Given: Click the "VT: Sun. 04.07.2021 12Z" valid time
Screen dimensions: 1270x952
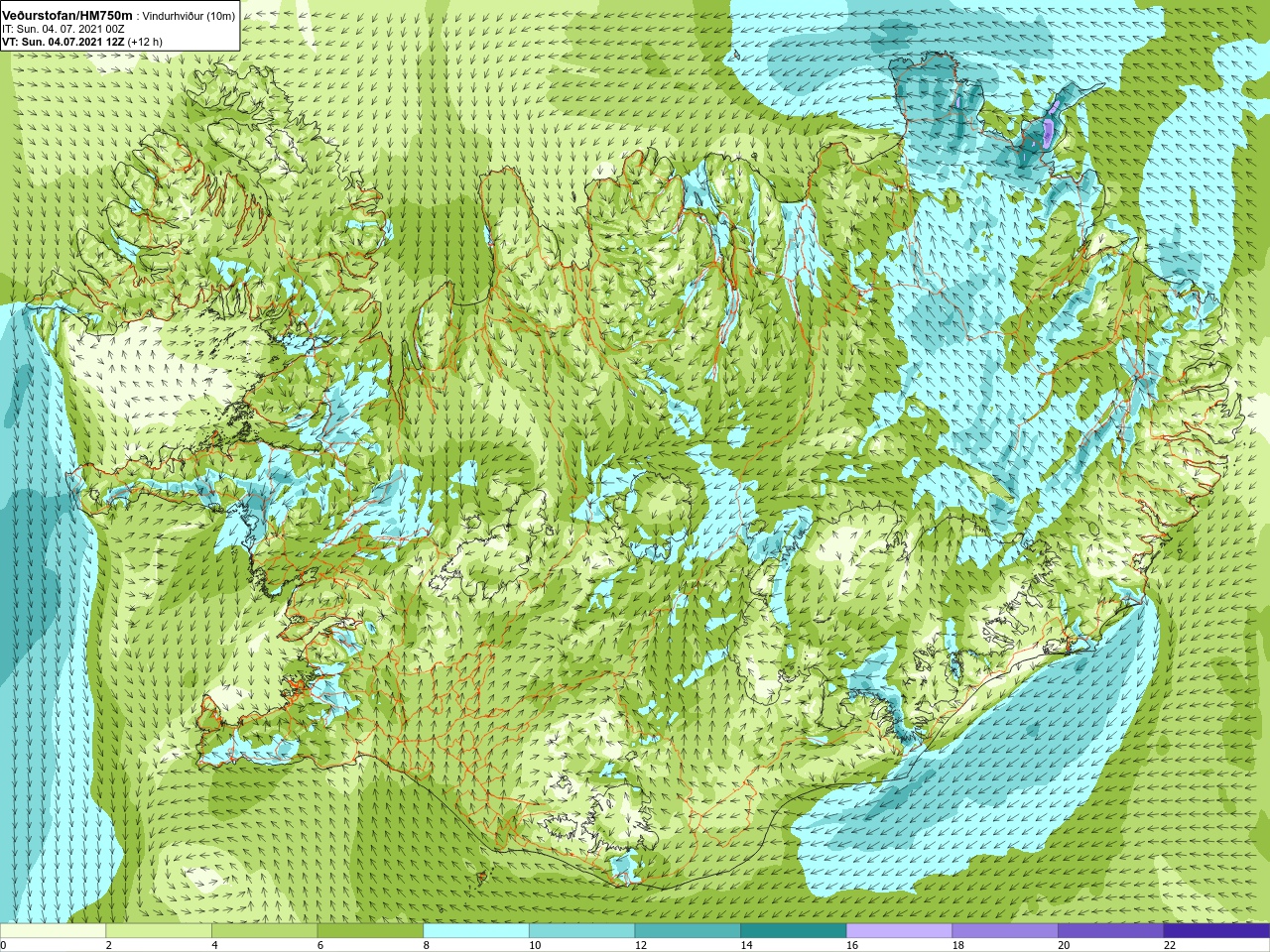Looking at the screenshot, I should (63, 43).
